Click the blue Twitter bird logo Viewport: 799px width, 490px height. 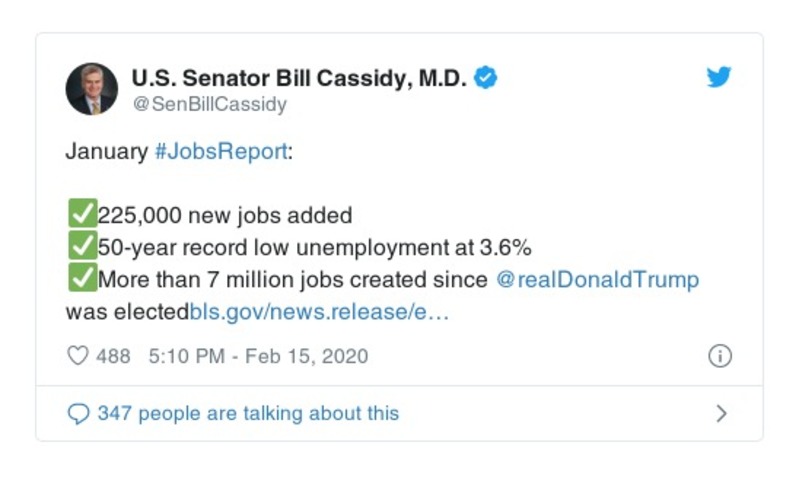point(719,78)
